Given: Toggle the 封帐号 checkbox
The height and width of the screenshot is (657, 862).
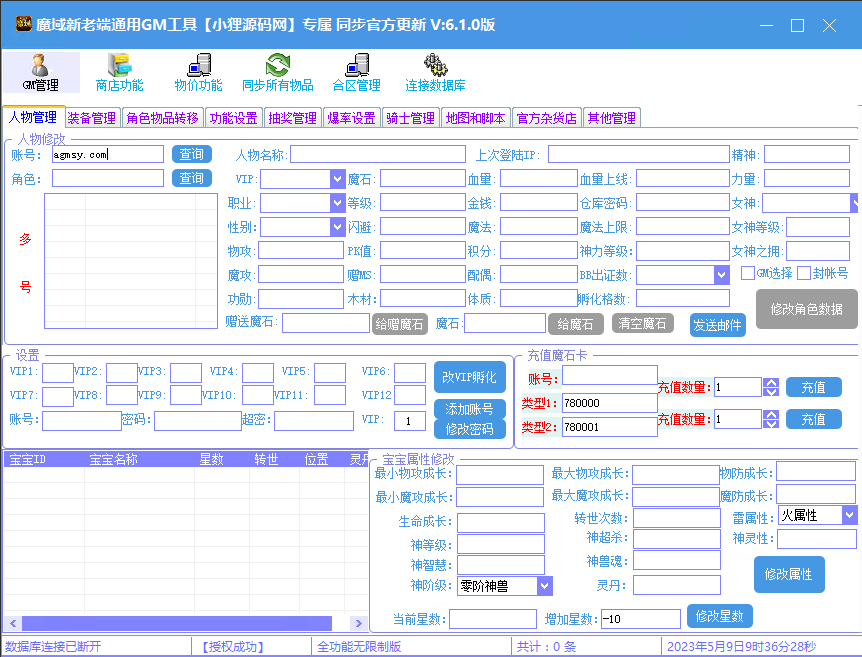Looking at the screenshot, I should pos(804,273).
